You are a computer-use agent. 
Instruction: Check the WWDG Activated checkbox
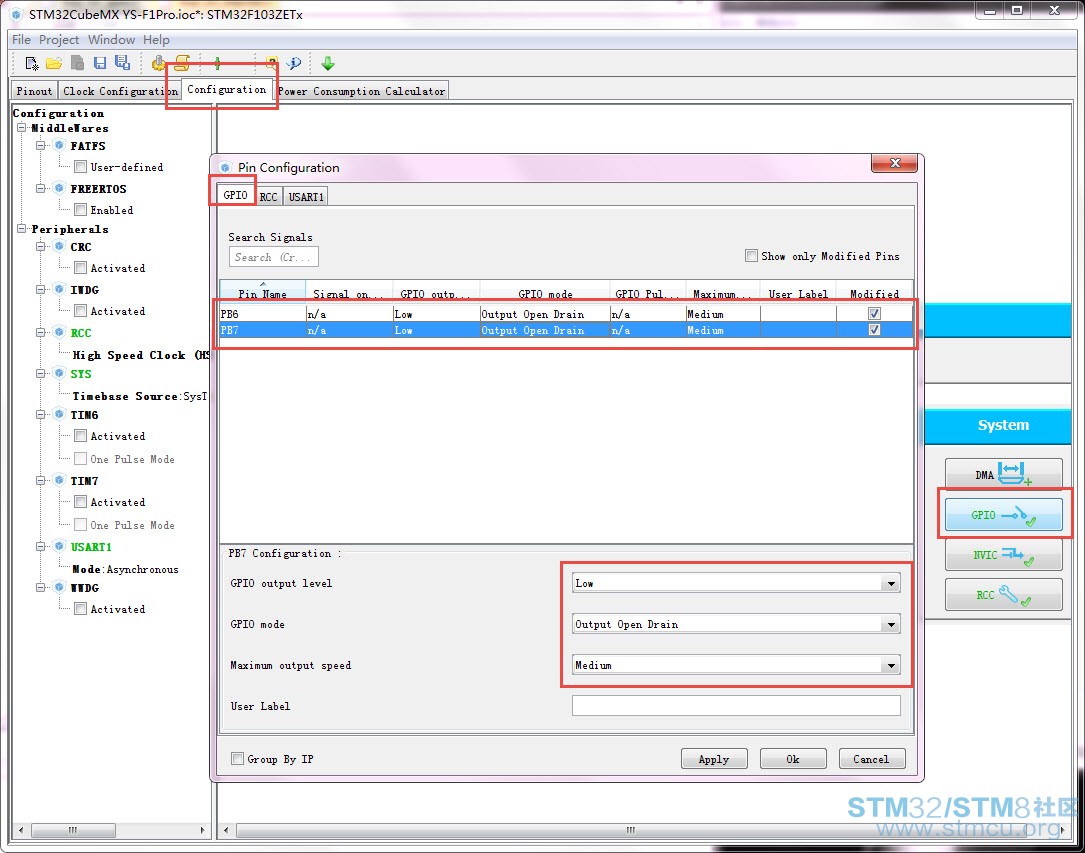click(81, 609)
